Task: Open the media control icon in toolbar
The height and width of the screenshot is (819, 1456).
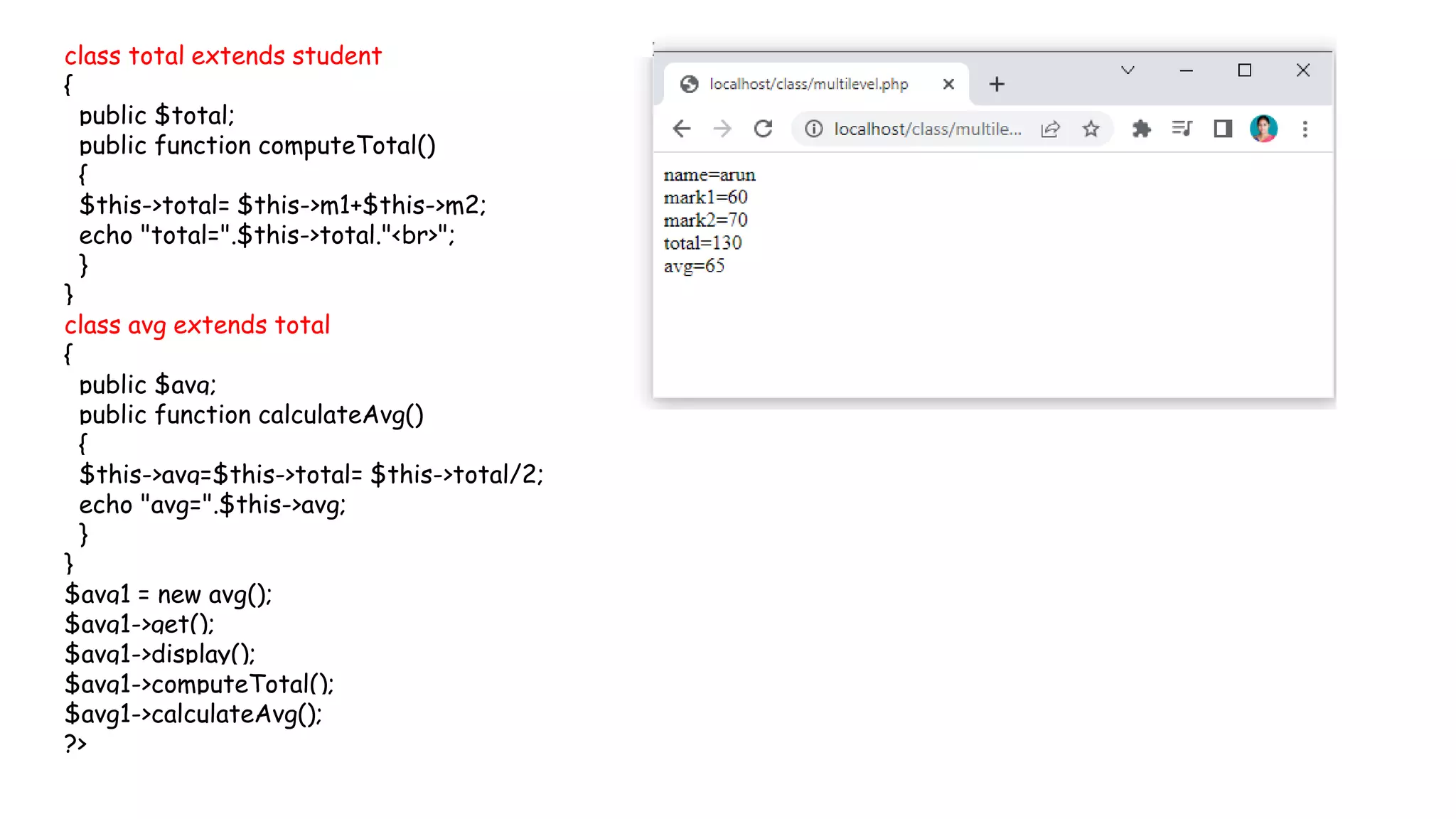Action: coord(1182,129)
